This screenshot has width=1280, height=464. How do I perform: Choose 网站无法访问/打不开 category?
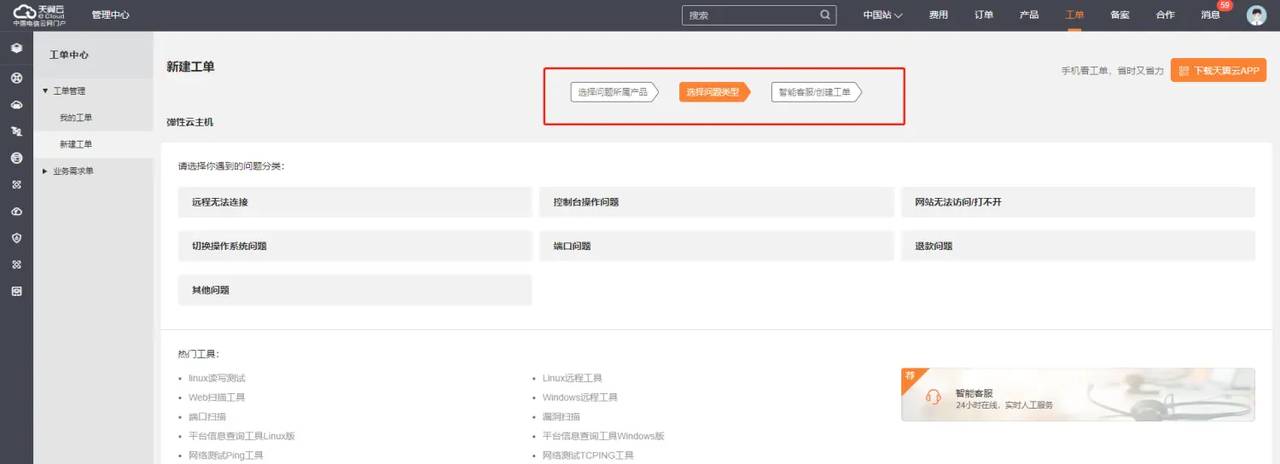1078,202
